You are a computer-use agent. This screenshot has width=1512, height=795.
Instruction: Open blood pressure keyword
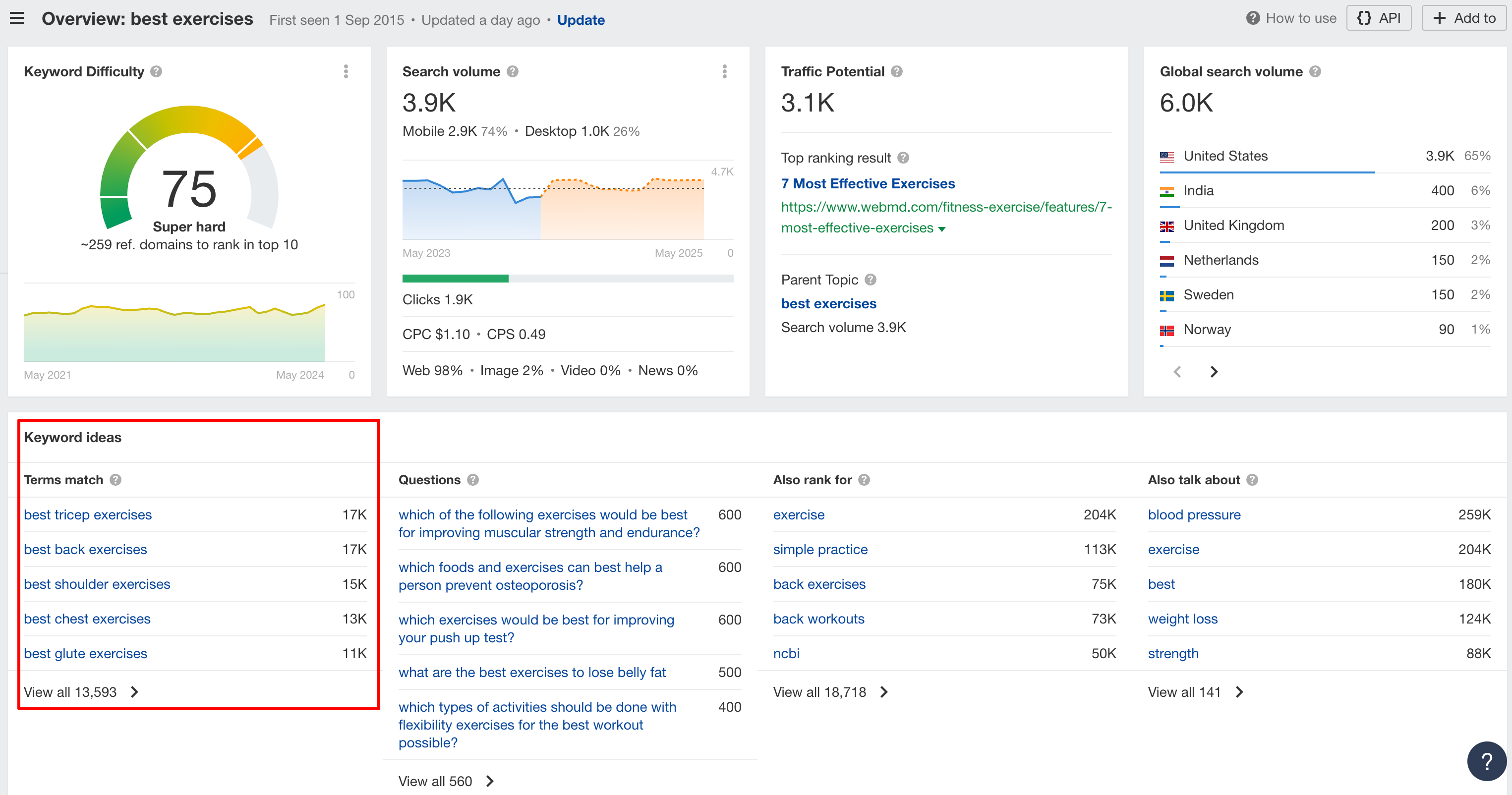click(x=1194, y=515)
